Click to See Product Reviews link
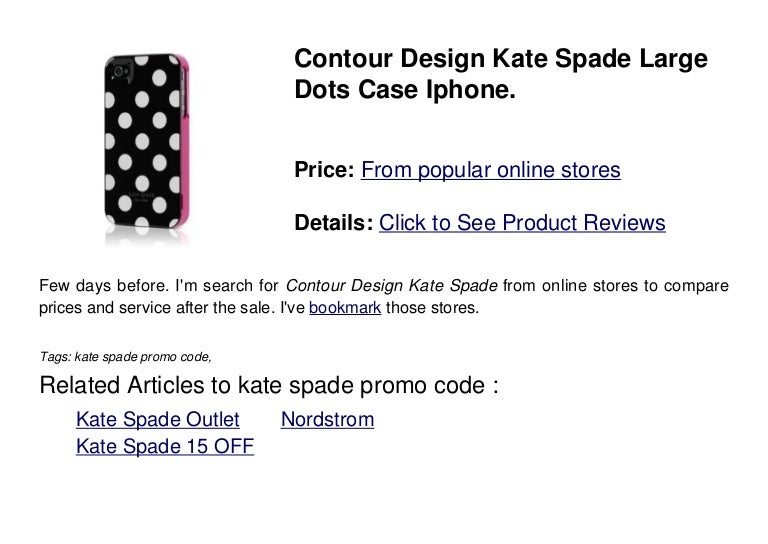The width and height of the screenshot is (768, 544). (522, 223)
